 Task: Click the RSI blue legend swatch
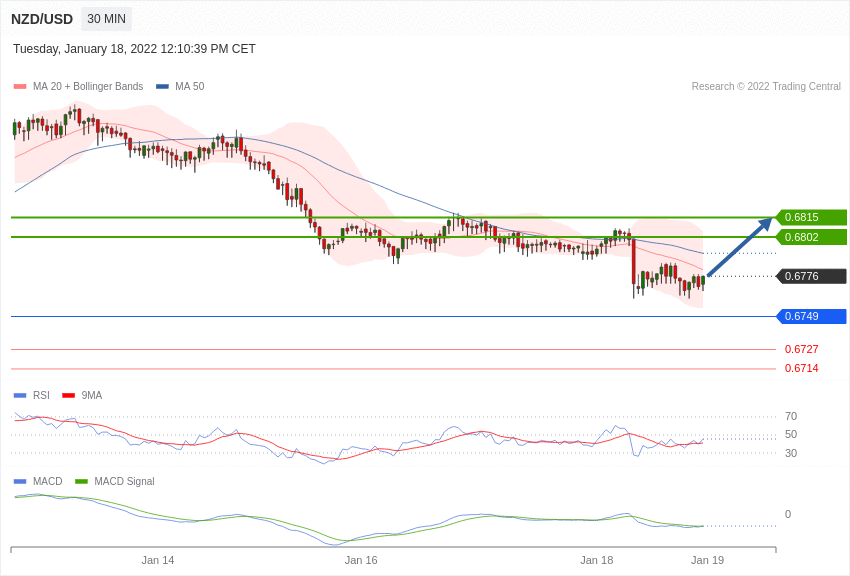point(20,396)
